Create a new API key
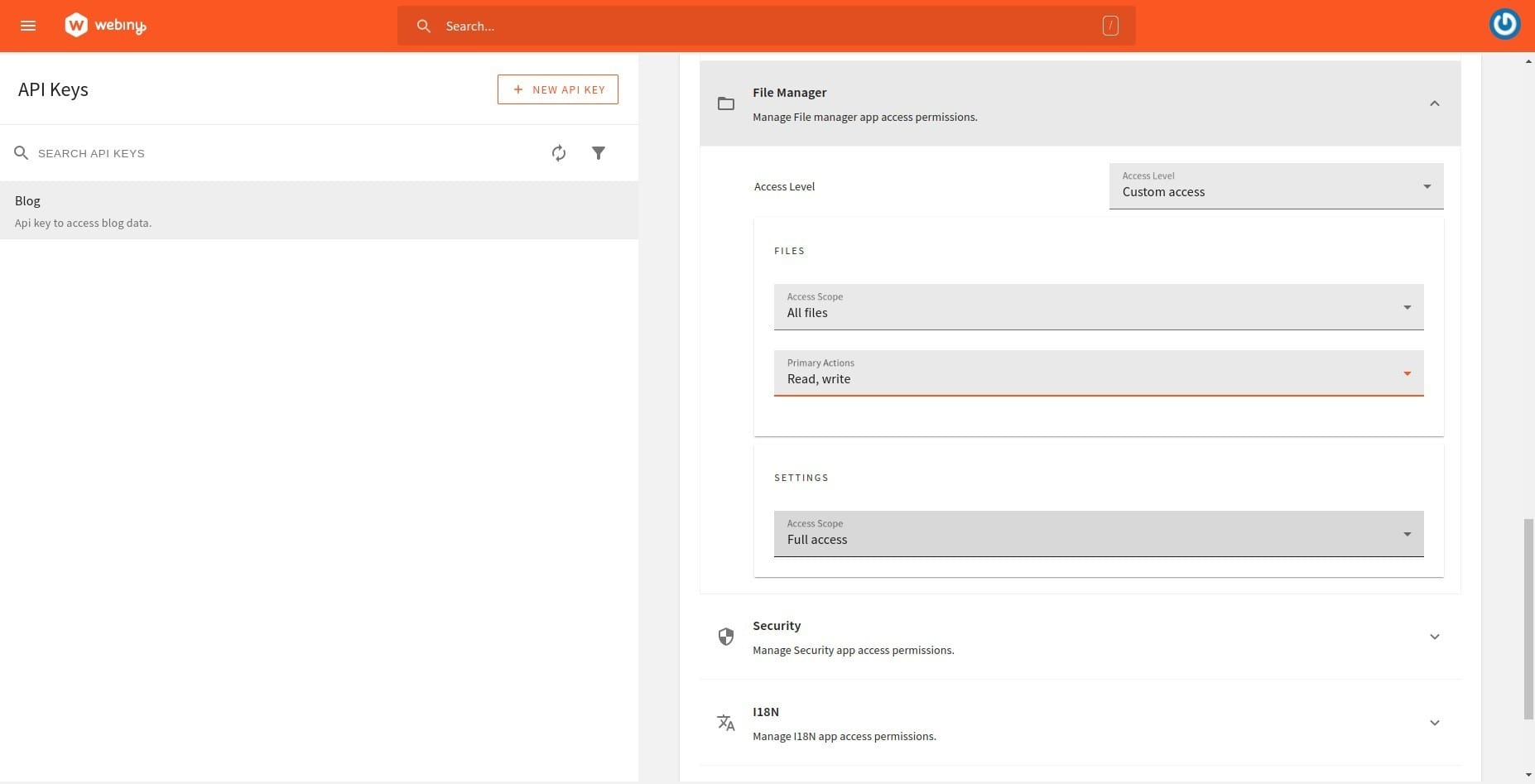 tap(558, 89)
